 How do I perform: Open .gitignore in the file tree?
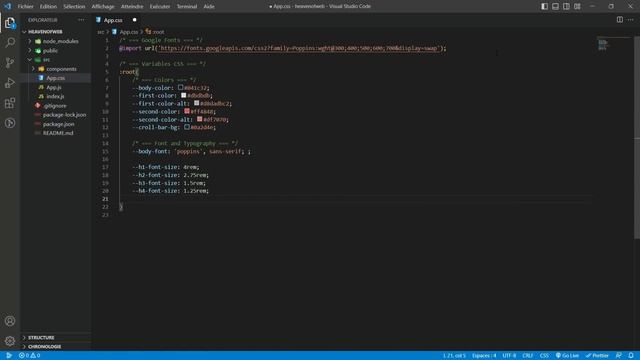[56, 106]
